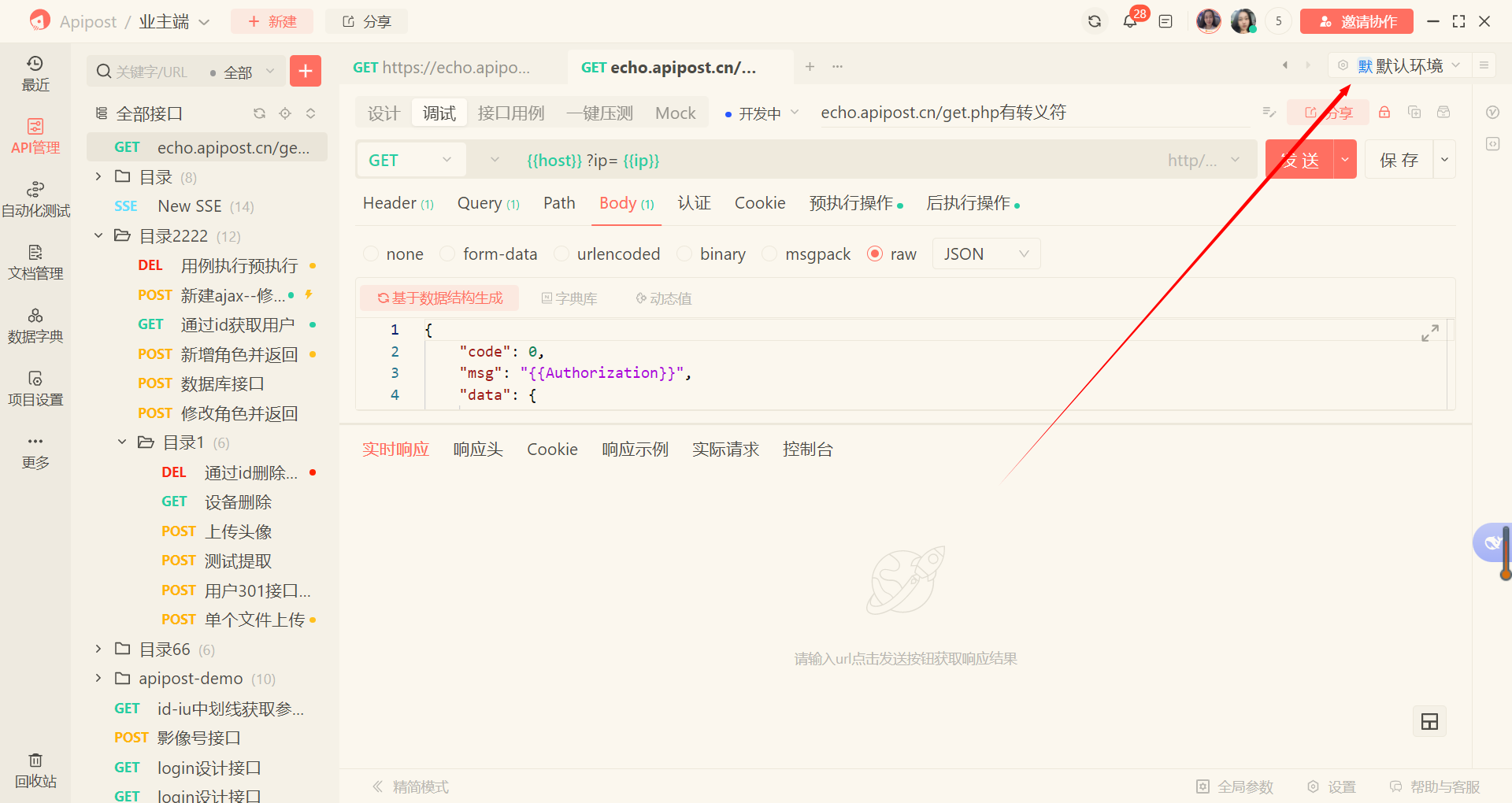This screenshot has height=803, width=1512.
Task: Click the red plus add-interface button
Action: [x=306, y=71]
